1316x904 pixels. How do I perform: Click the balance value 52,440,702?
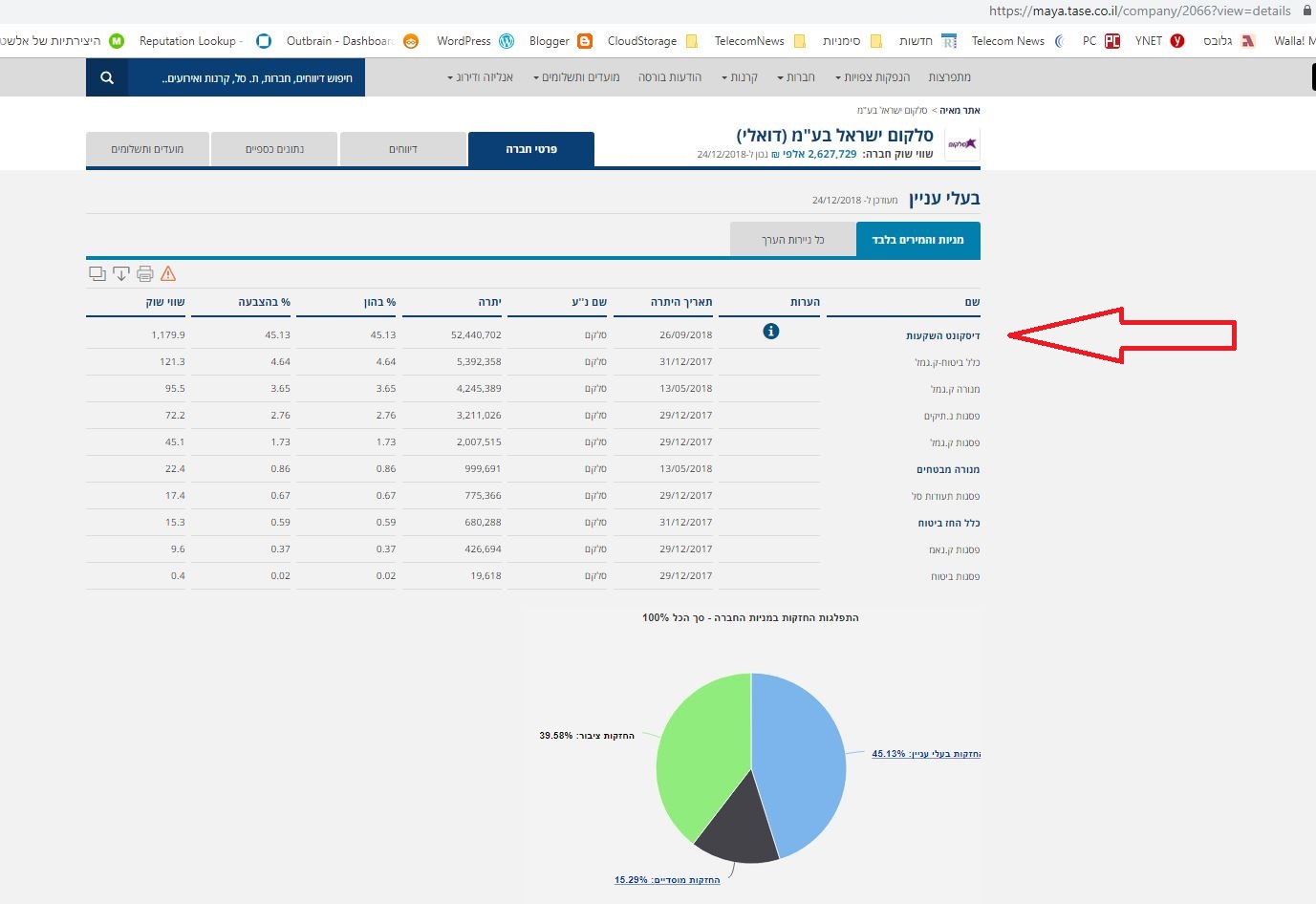[476, 335]
